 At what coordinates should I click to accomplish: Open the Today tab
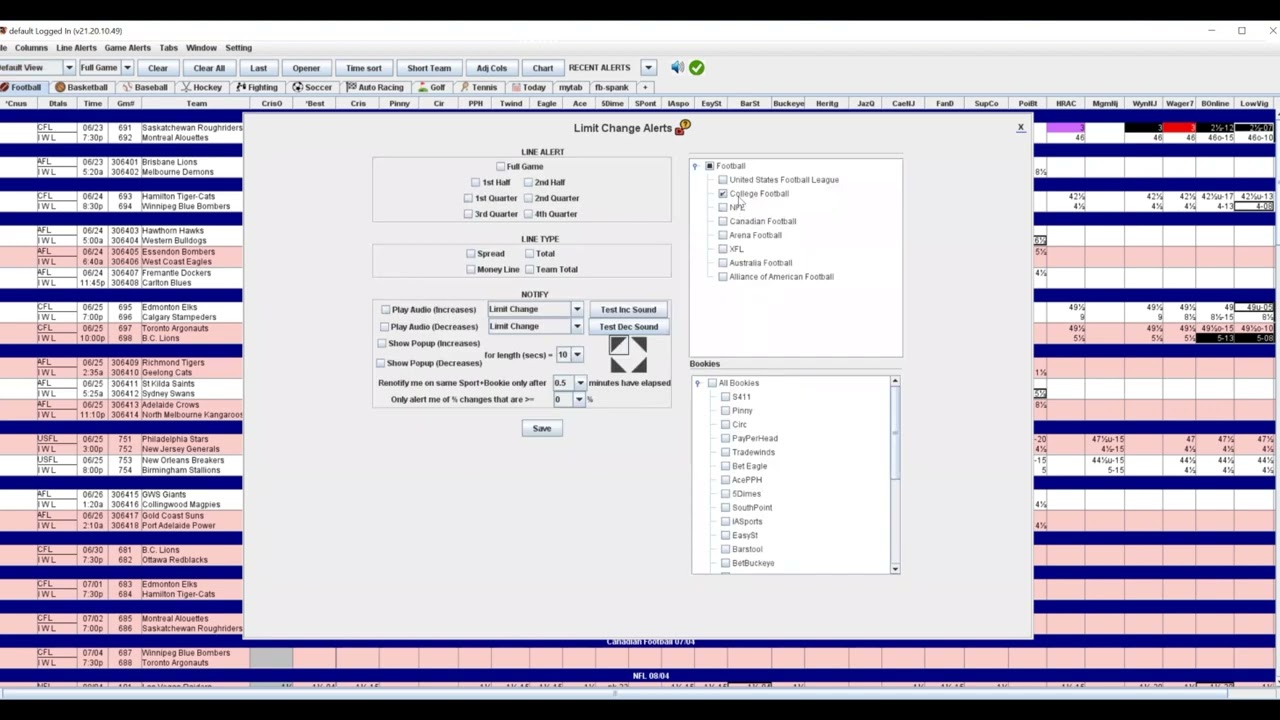[x=529, y=87]
